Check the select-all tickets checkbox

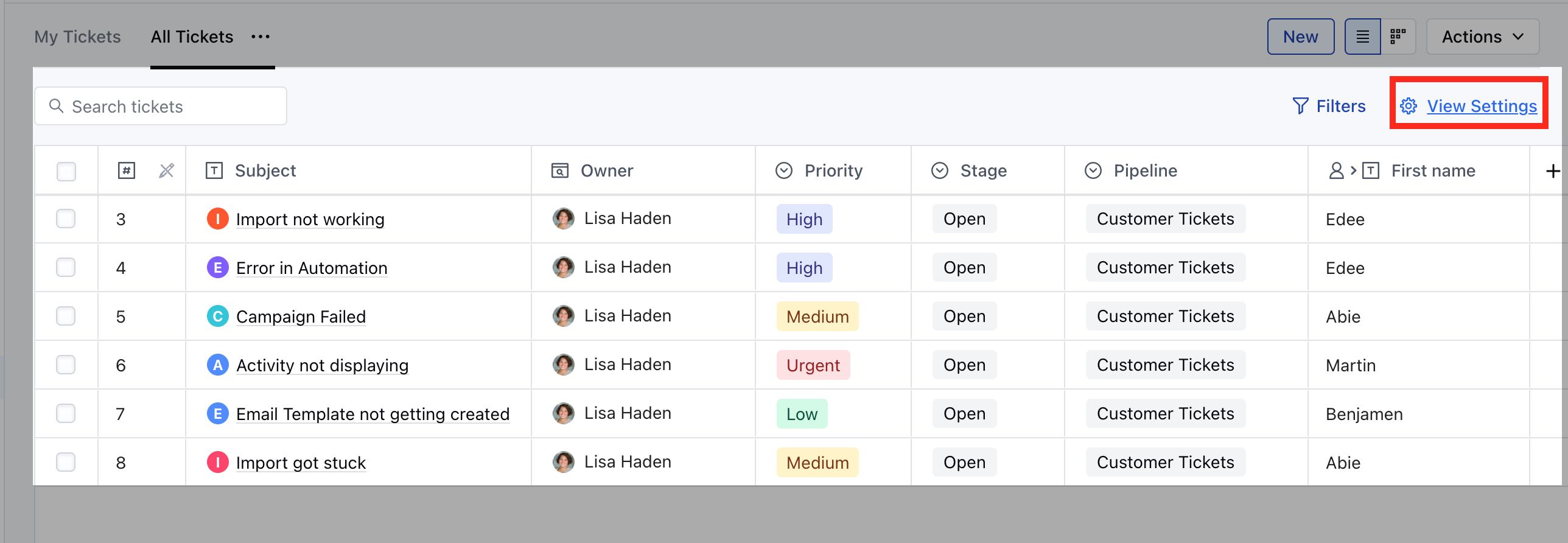(66, 171)
